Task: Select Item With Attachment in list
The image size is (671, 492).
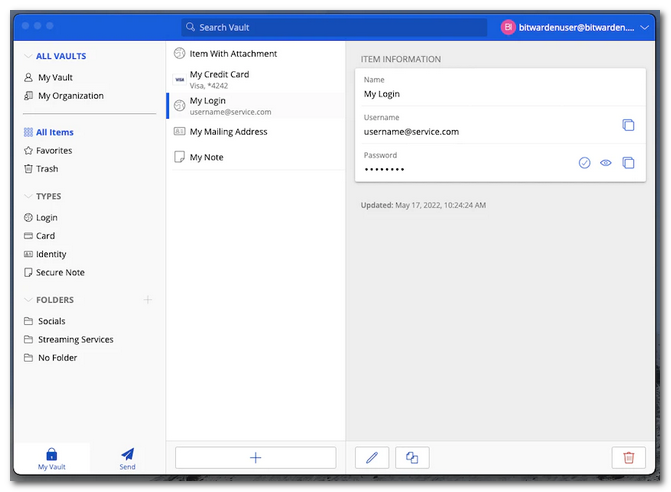Action: coord(256,53)
